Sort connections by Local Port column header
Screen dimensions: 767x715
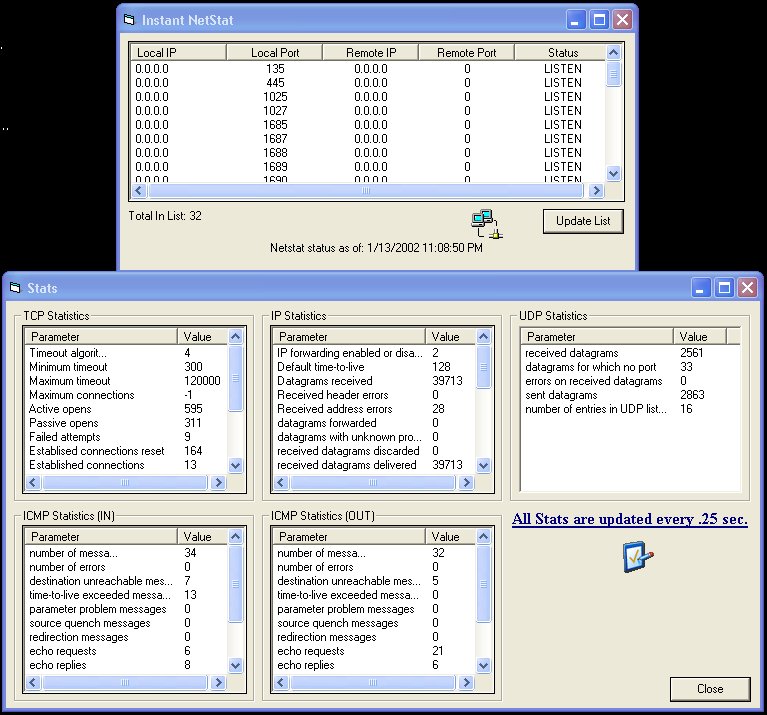pyautogui.click(x=274, y=52)
